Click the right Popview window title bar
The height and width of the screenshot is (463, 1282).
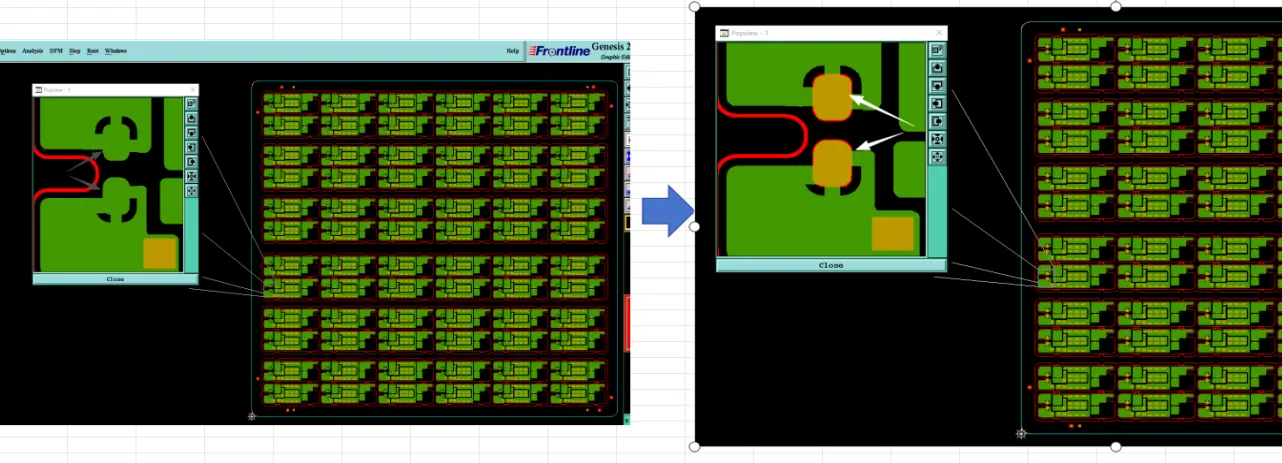click(x=831, y=33)
